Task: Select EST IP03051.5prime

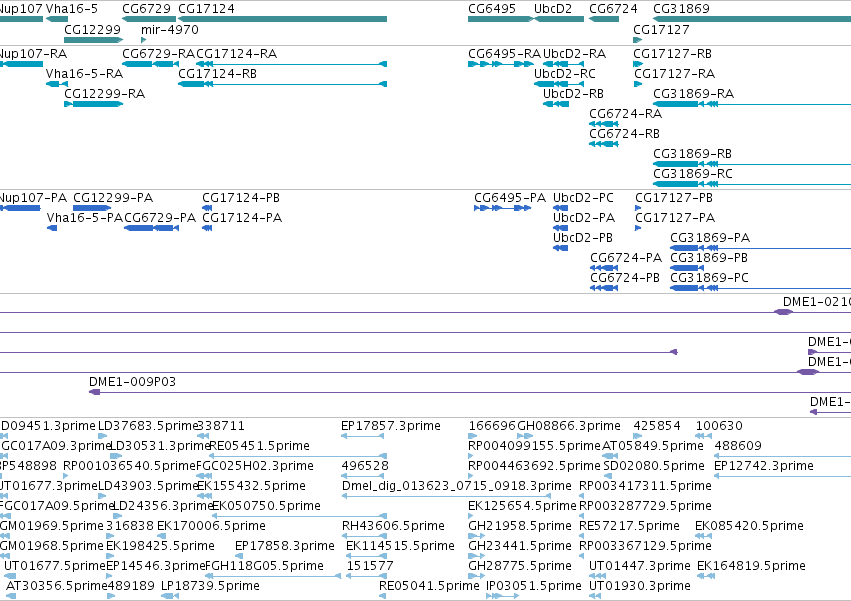Action: click(x=503, y=596)
